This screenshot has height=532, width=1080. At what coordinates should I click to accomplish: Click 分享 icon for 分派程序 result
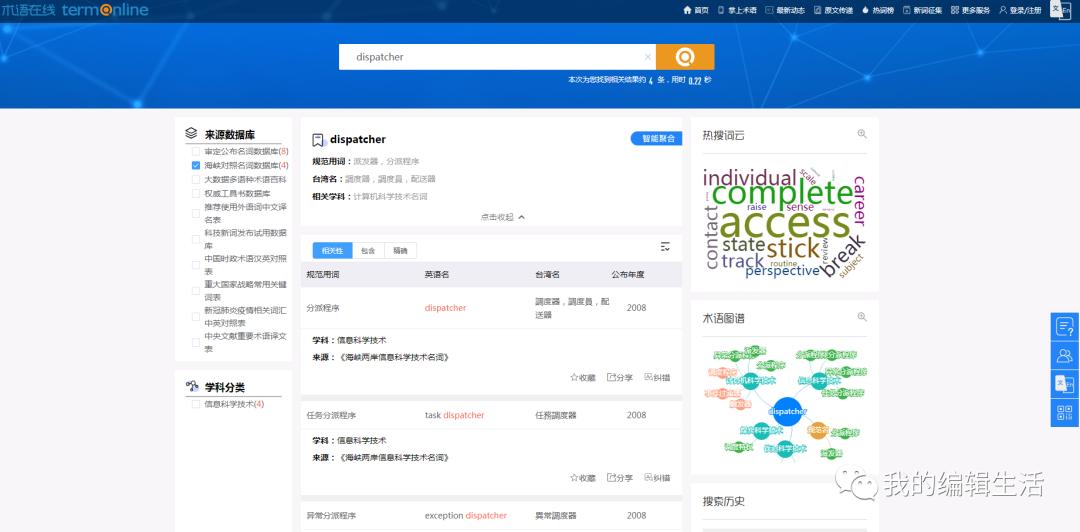click(620, 378)
